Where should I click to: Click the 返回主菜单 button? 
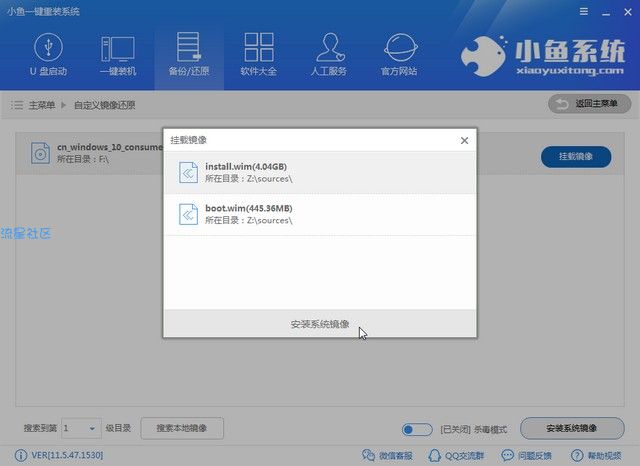point(589,104)
